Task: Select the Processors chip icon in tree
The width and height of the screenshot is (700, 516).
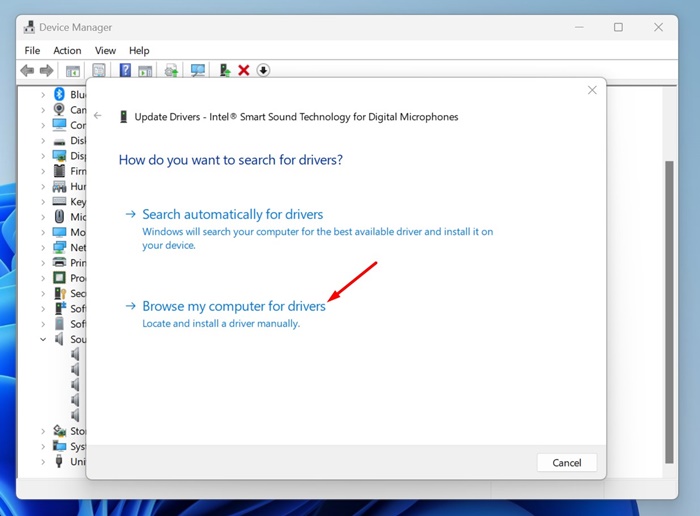Action: 59,278
